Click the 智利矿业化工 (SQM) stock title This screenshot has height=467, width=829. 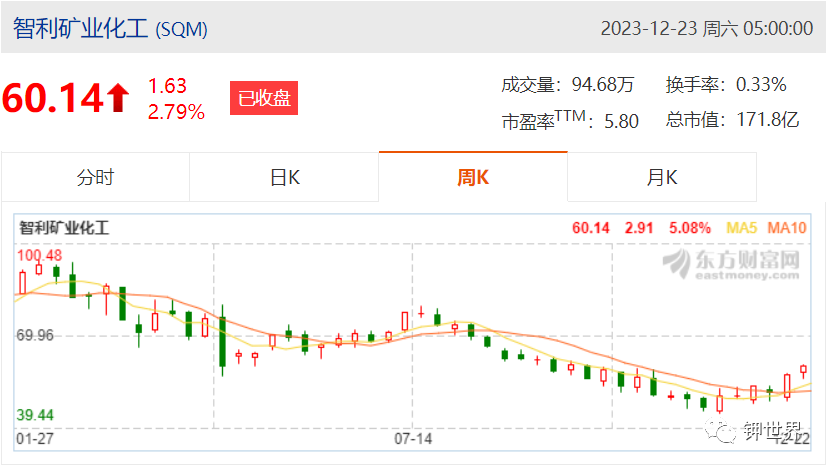click(110, 28)
